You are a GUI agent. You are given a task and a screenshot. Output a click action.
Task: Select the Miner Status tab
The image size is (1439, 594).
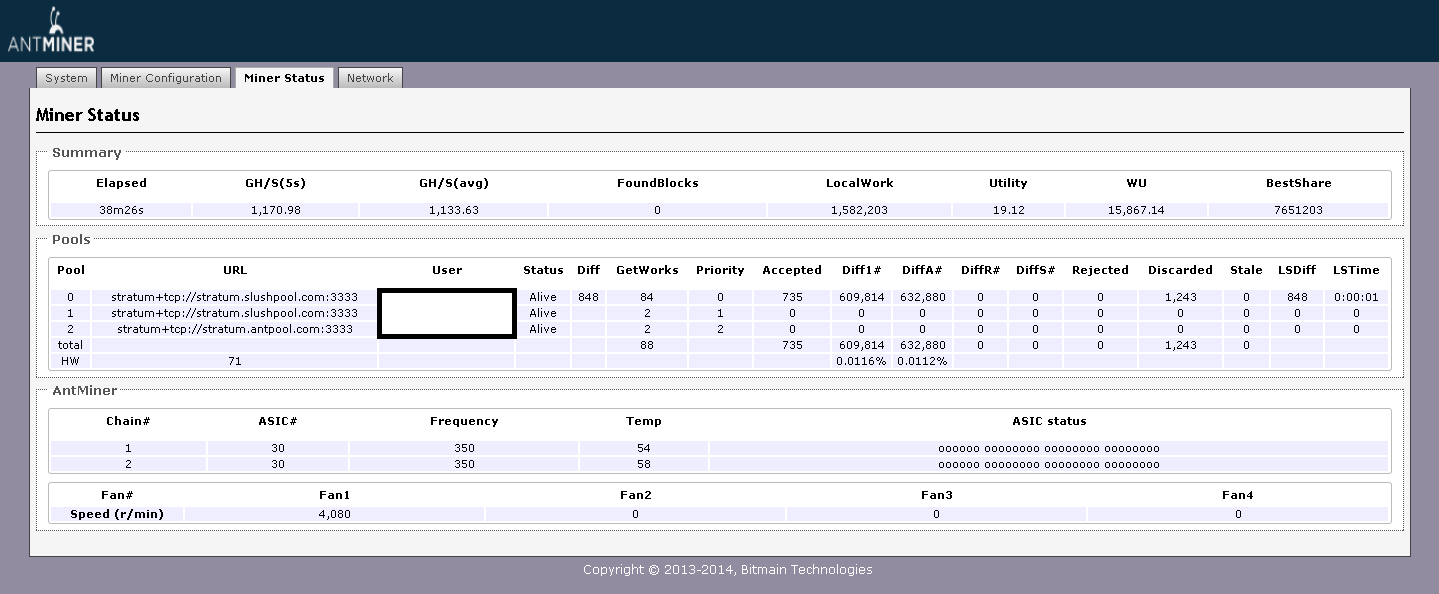pos(284,78)
